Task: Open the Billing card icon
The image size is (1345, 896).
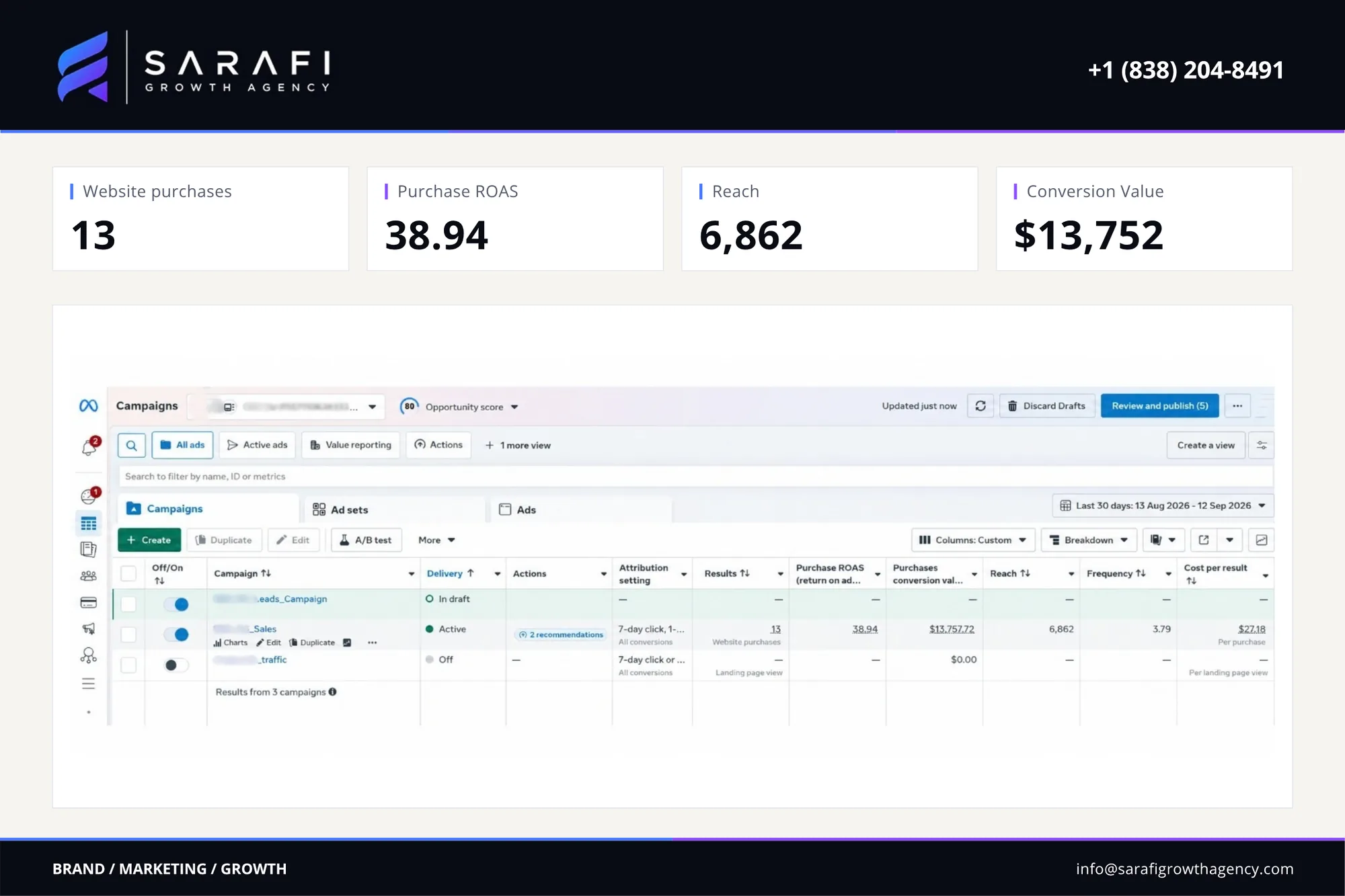Action: pyautogui.click(x=88, y=603)
